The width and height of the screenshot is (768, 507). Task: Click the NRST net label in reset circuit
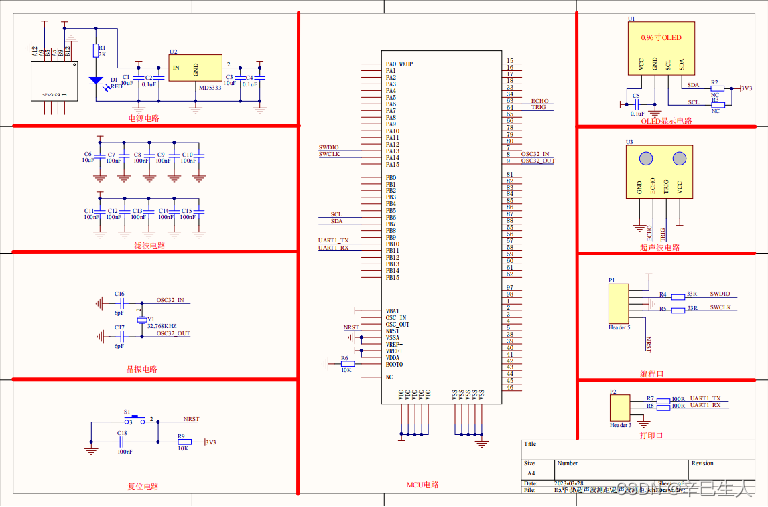click(x=192, y=419)
